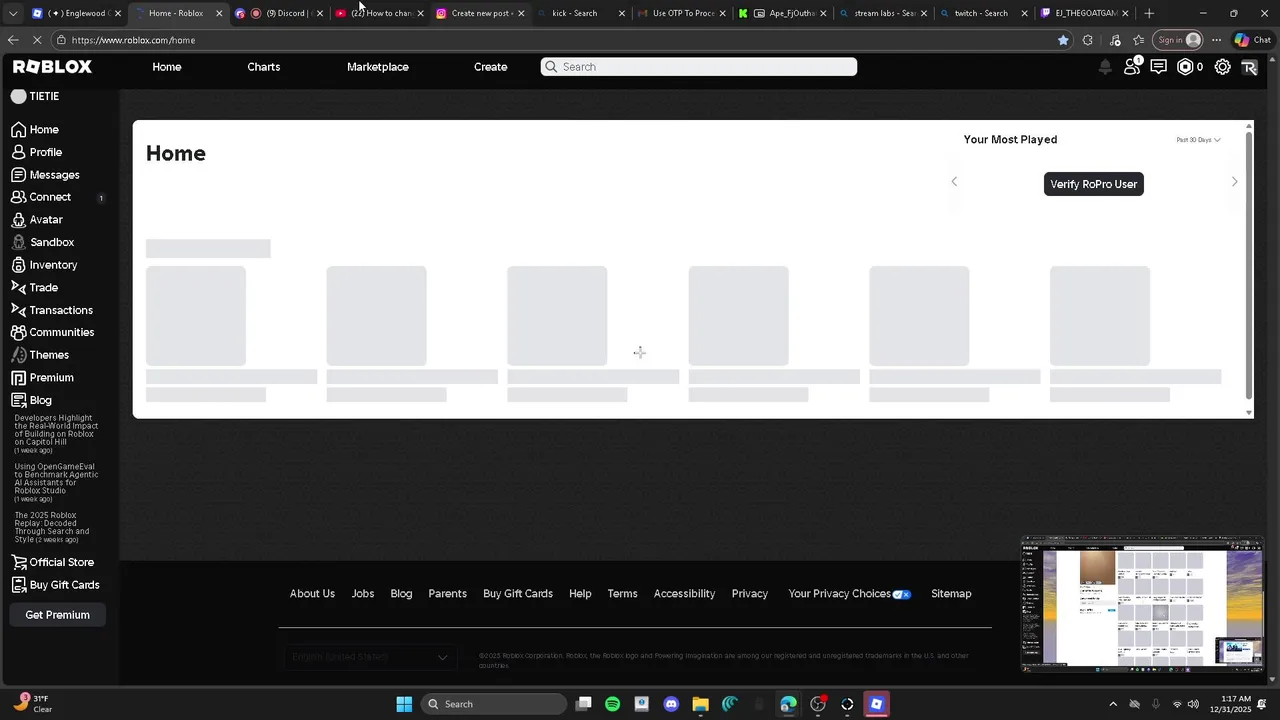This screenshot has width=1280, height=720.
Task: Open the media control music icon in toolbar
Action: point(1115,40)
